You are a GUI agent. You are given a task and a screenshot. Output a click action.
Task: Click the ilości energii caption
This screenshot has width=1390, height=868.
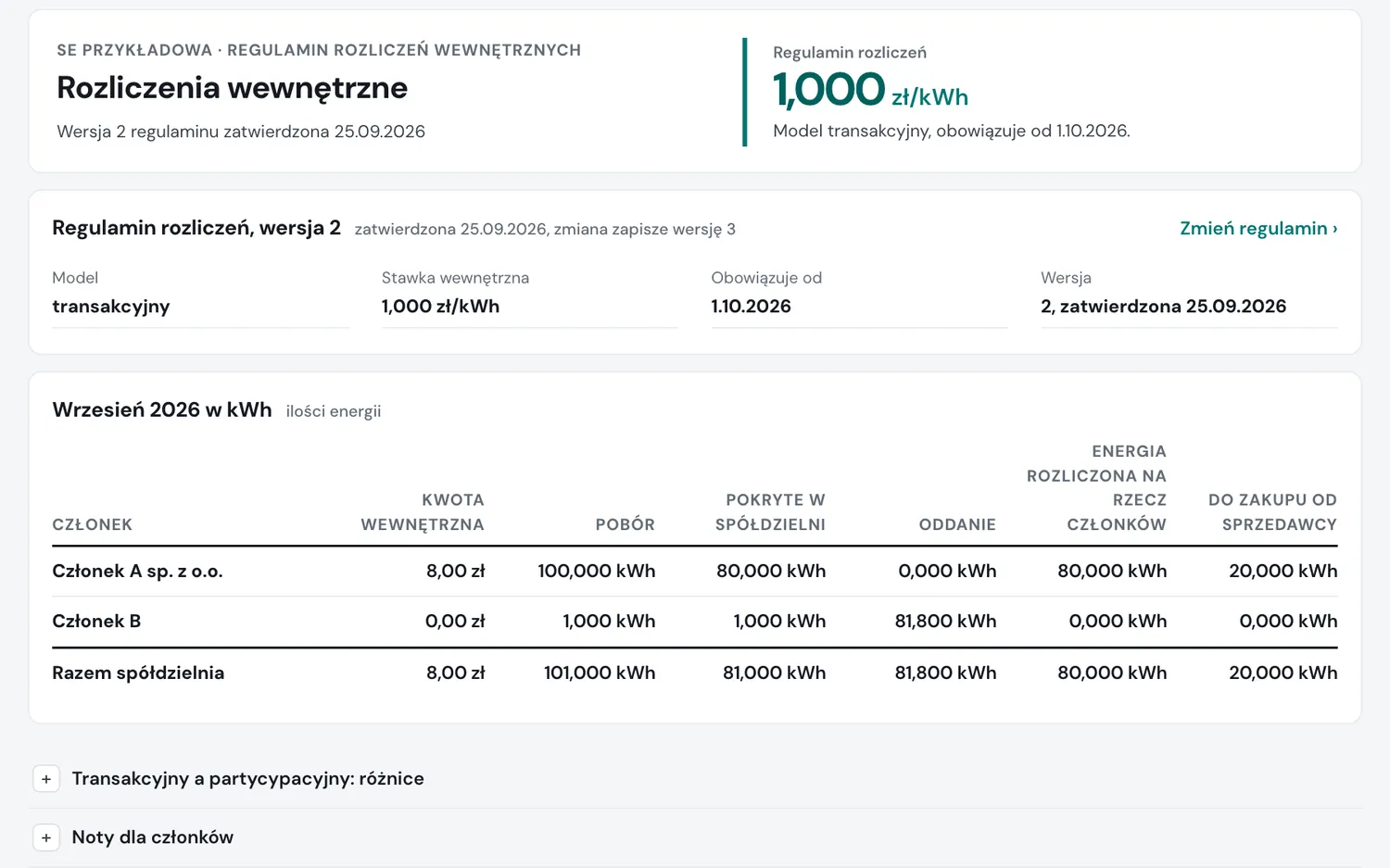pyautogui.click(x=334, y=411)
